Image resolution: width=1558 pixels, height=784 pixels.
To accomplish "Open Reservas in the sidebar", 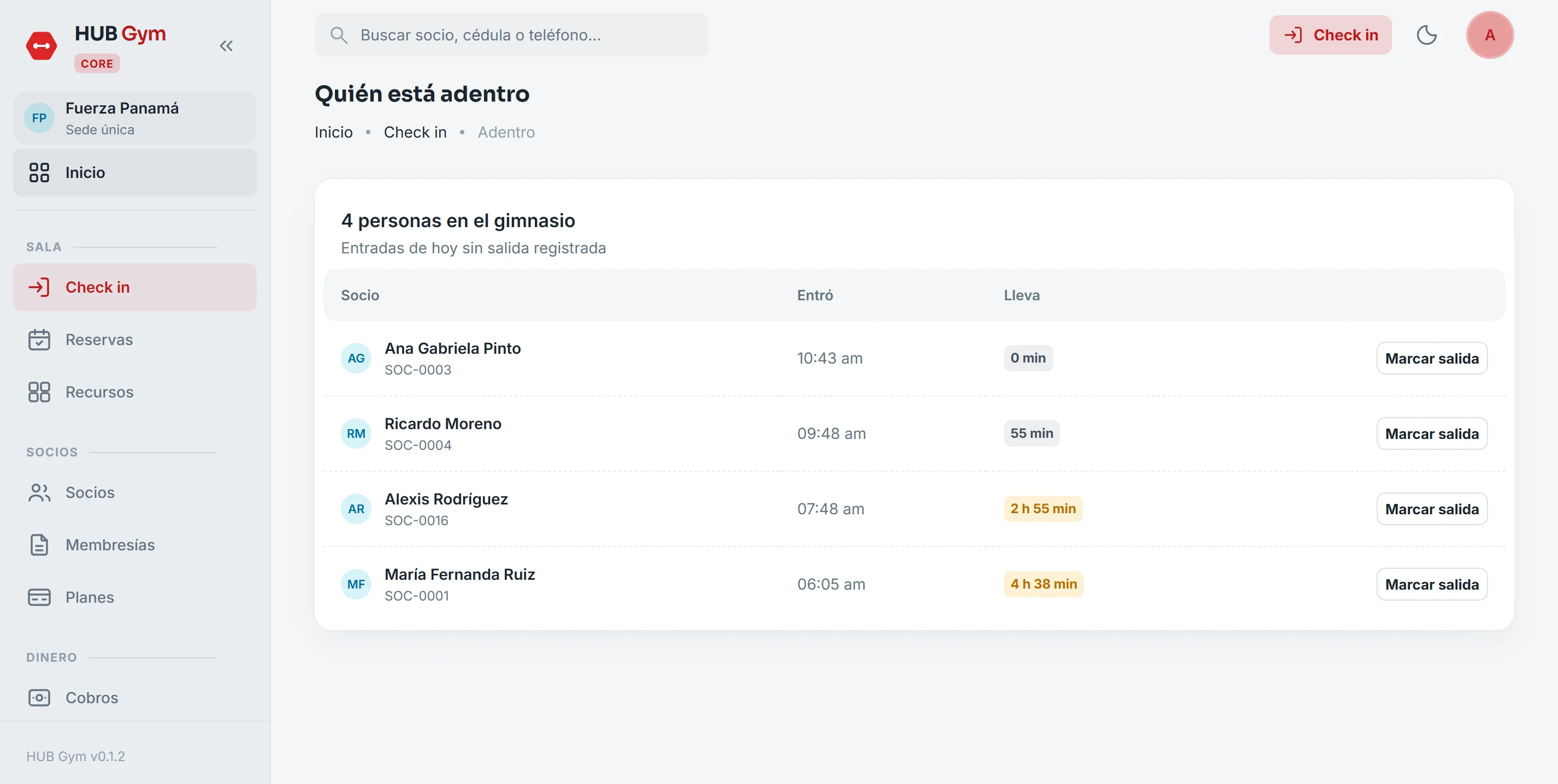I will click(135, 340).
